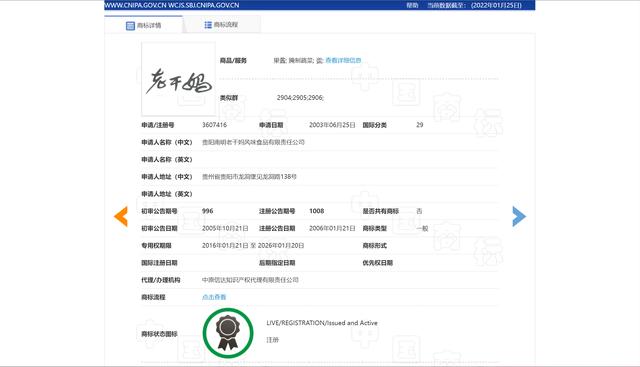Select registration announcement date 2006年01月21日

point(332,228)
